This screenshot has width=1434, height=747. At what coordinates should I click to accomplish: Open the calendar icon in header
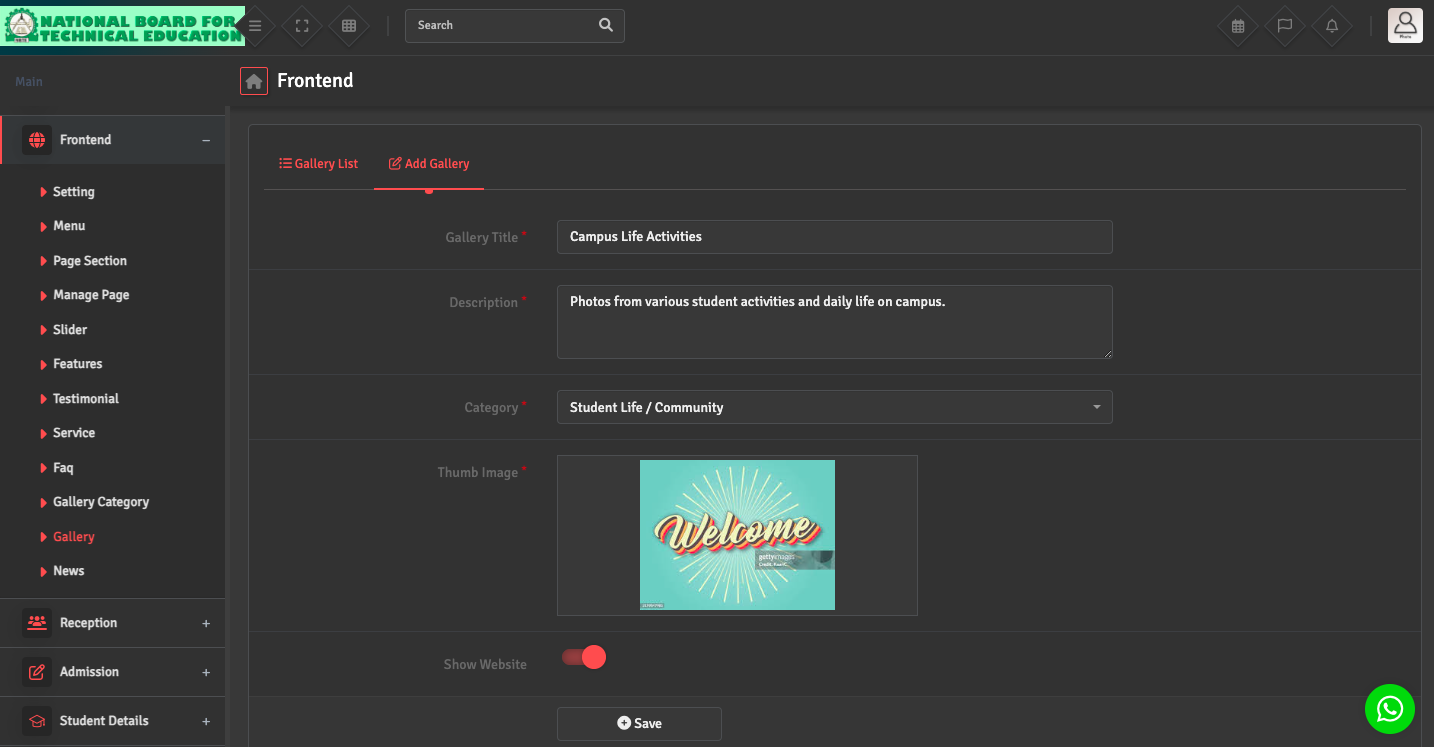coord(1238,26)
